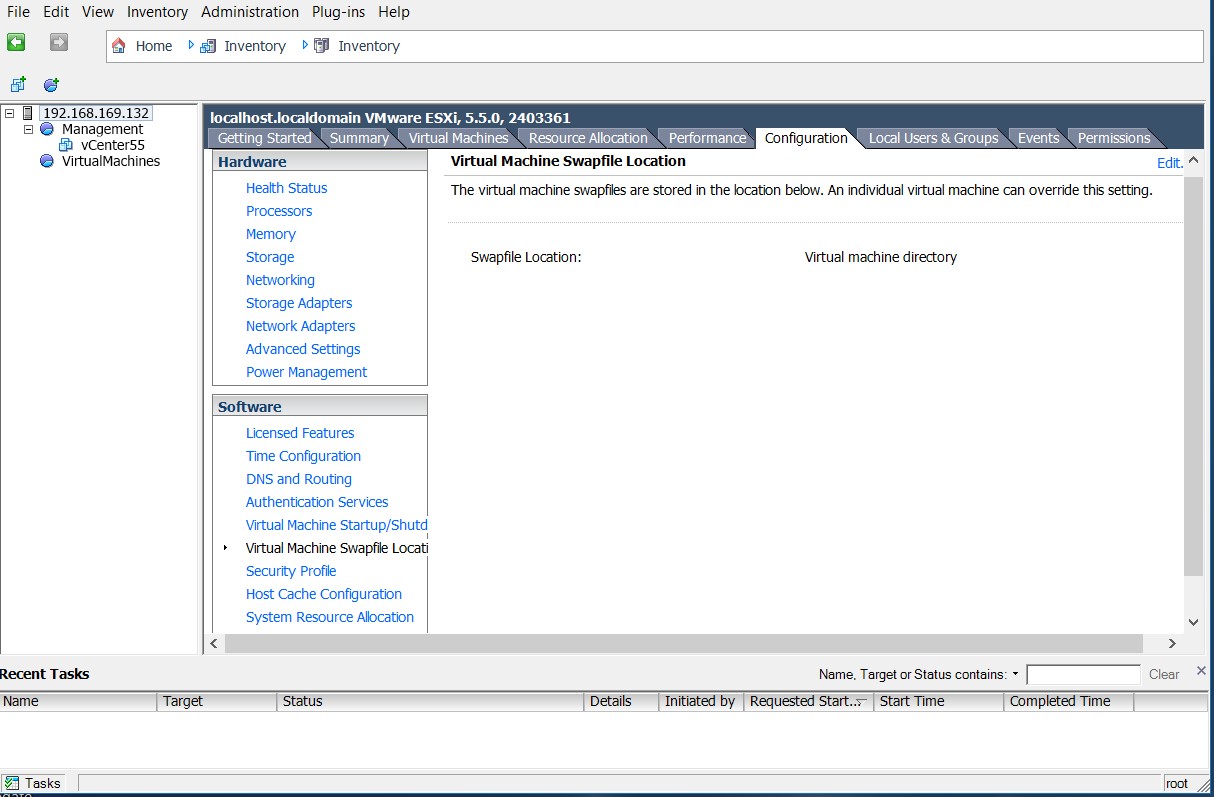Open the Administration menu
The width and height of the screenshot is (1214, 797).
249,12
